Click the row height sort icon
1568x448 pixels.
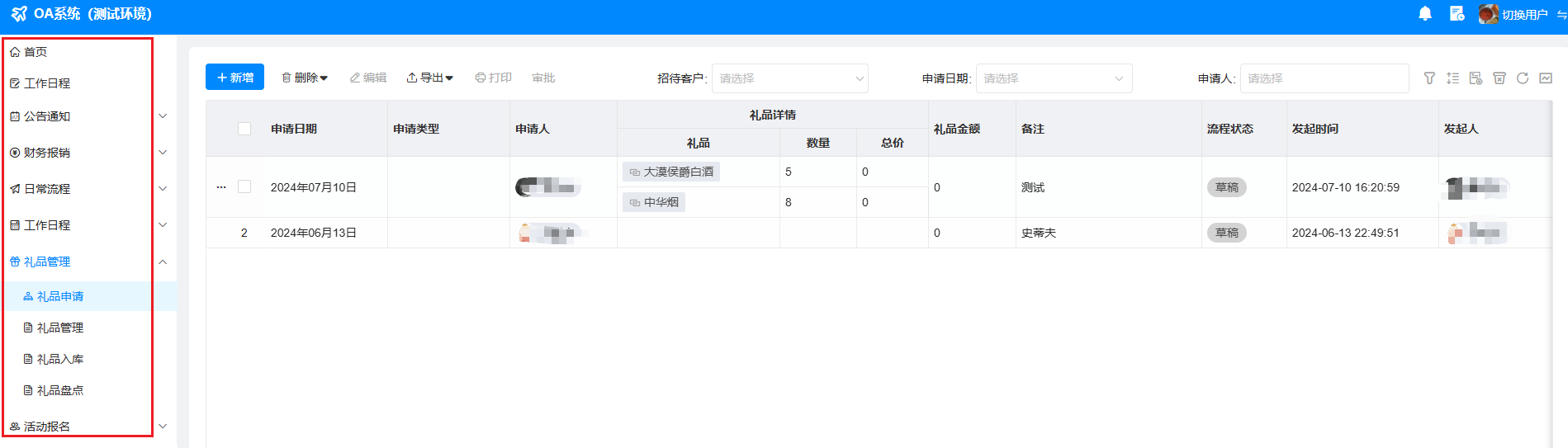click(x=1452, y=78)
